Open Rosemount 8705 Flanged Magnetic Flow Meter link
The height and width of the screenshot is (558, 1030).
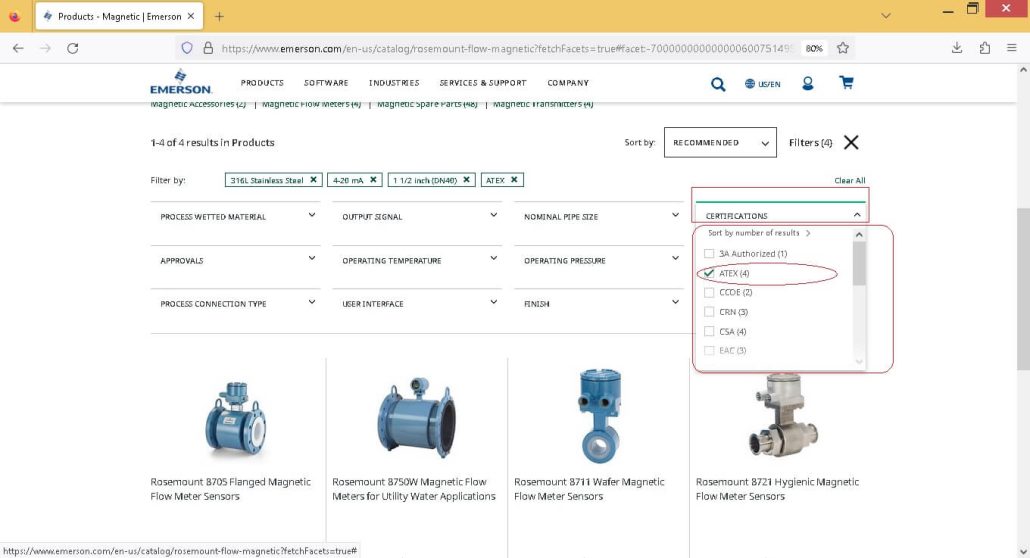231,489
